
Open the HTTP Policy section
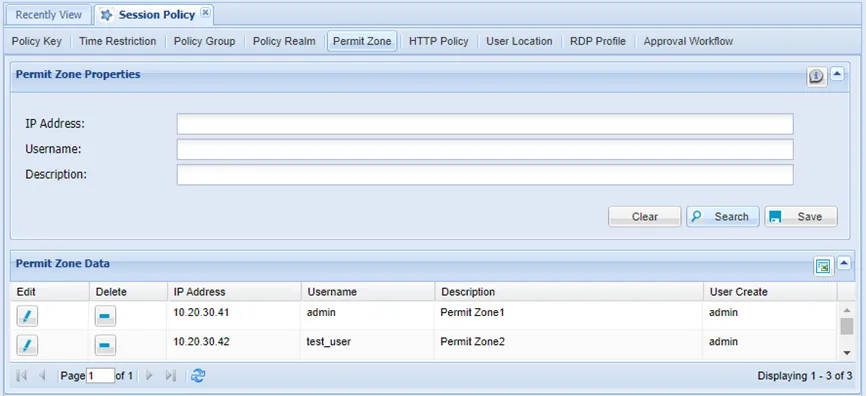point(439,41)
